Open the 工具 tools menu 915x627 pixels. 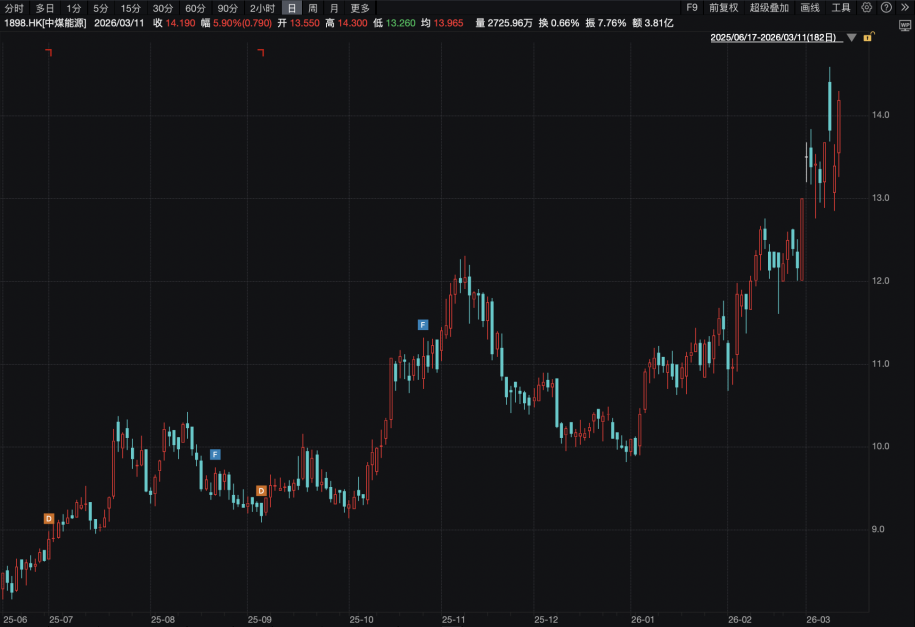(841, 8)
